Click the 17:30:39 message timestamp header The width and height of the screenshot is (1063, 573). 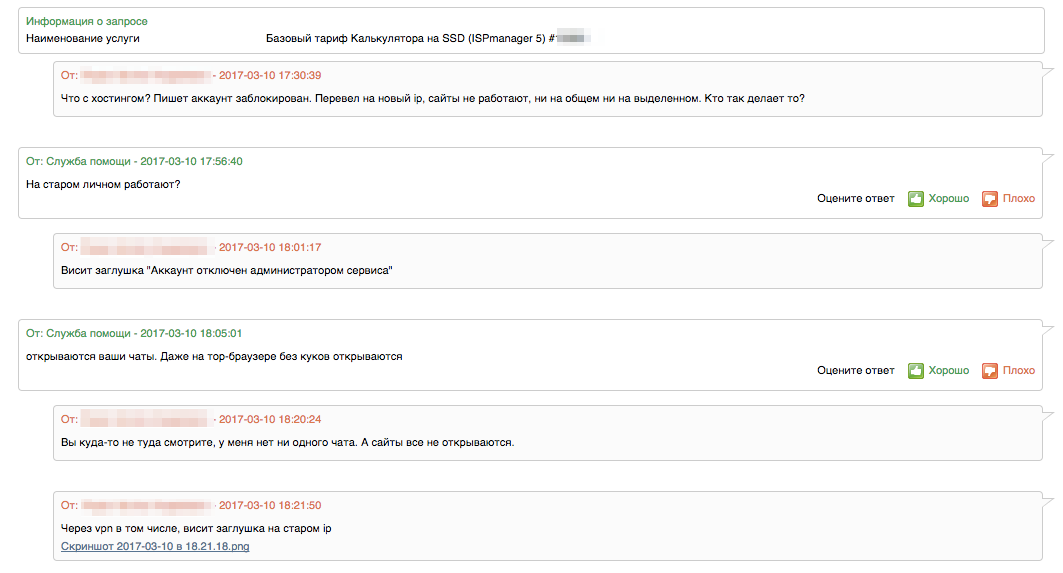point(270,76)
